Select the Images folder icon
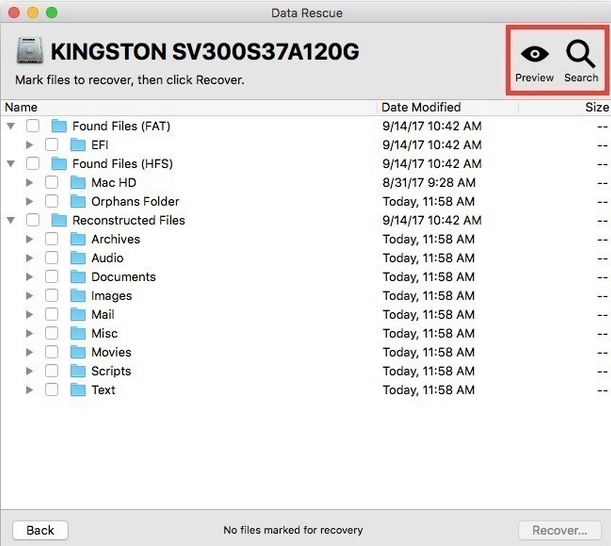 point(78,296)
